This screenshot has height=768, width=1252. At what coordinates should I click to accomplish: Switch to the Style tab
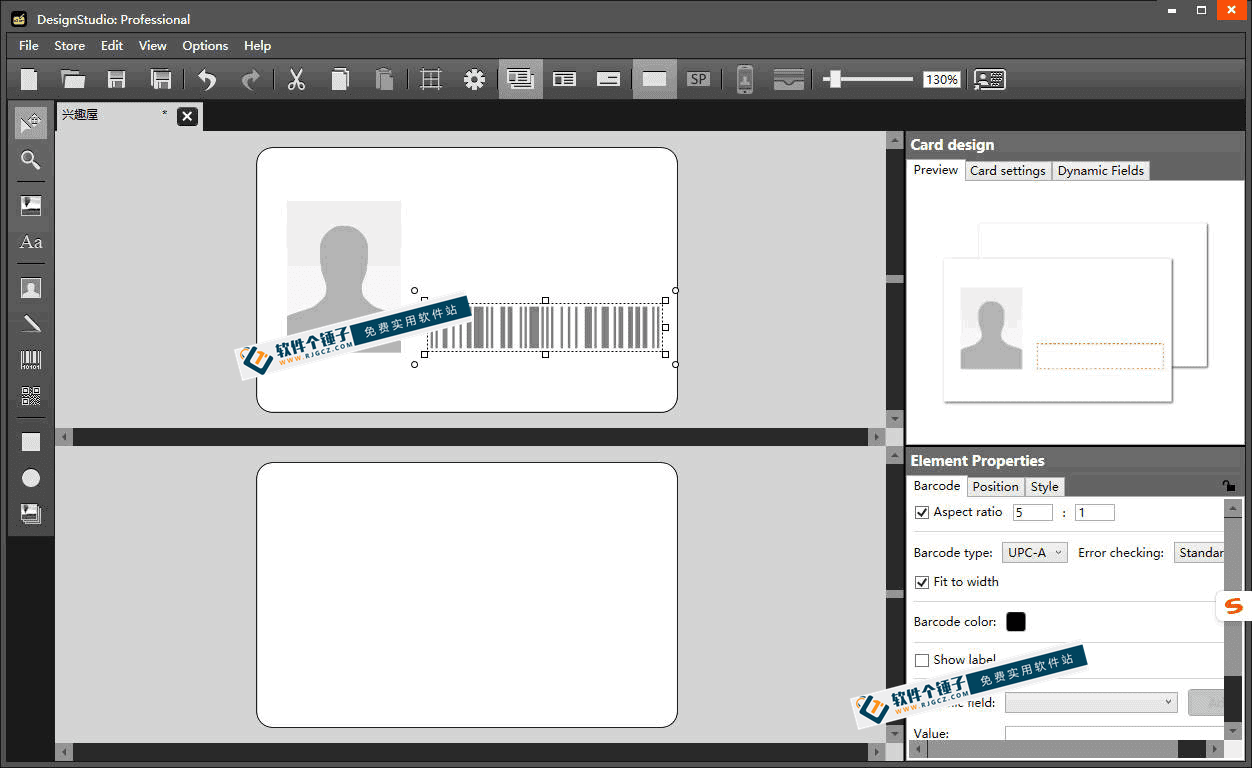(x=1044, y=486)
